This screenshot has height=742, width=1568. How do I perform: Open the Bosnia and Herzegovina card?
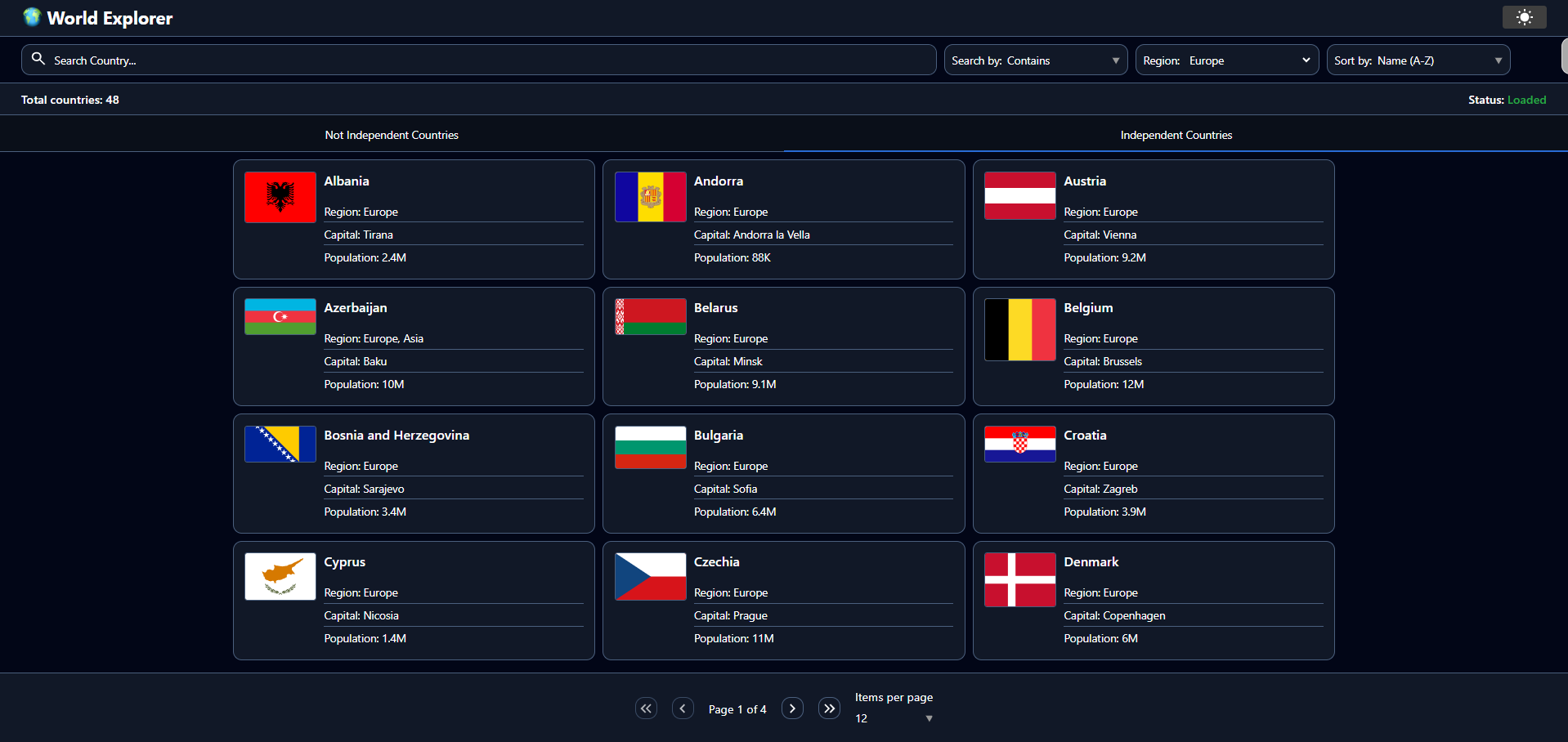click(x=414, y=473)
